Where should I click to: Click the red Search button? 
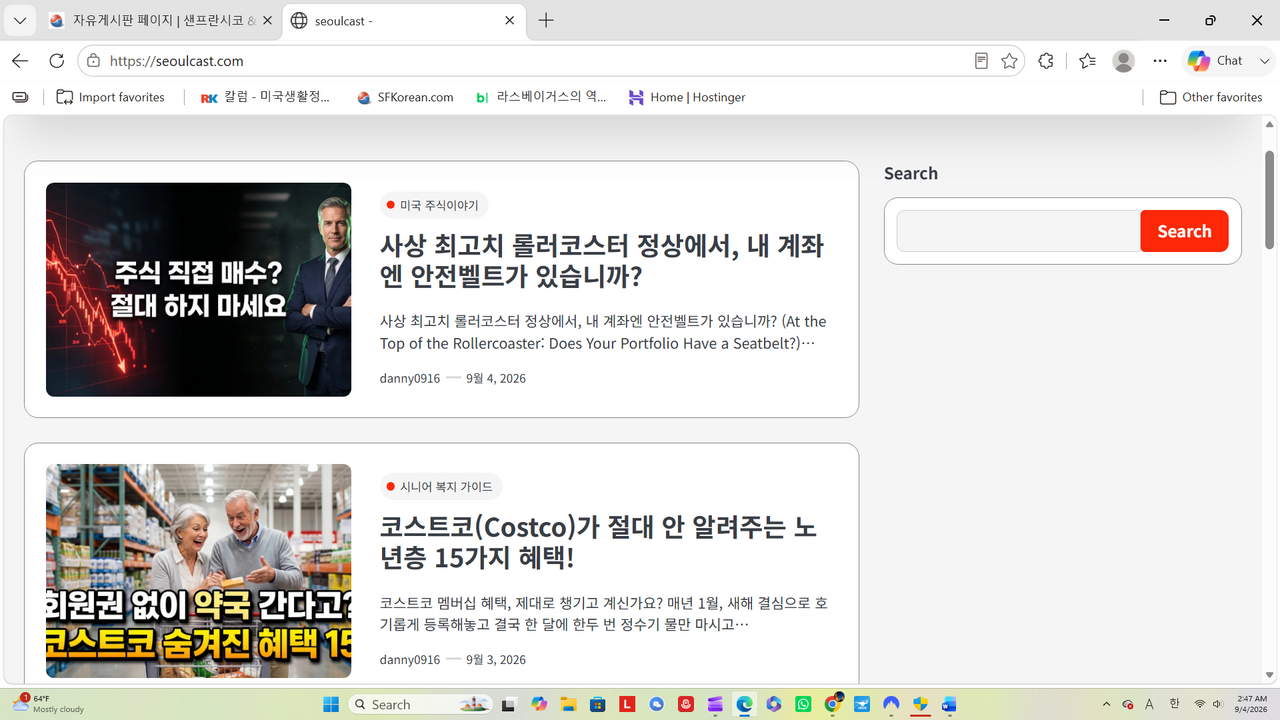[1184, 231]
